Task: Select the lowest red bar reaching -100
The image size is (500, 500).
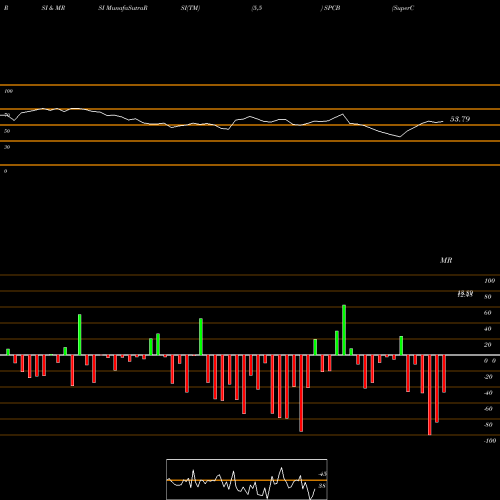Action: coord(430,395)
